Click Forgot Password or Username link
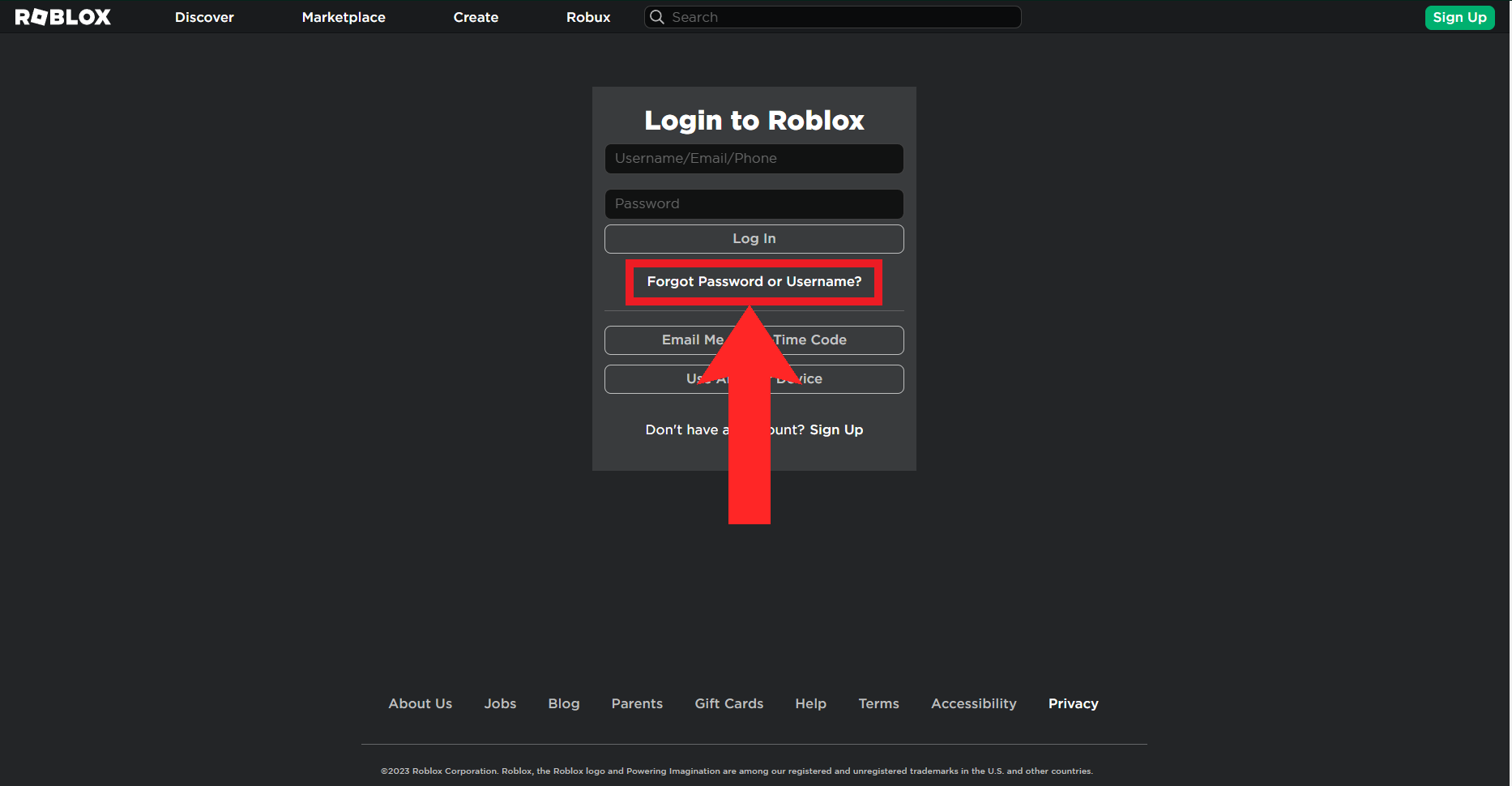The width and height of the screenshot is (1512, 786). [x=754, y=281]
